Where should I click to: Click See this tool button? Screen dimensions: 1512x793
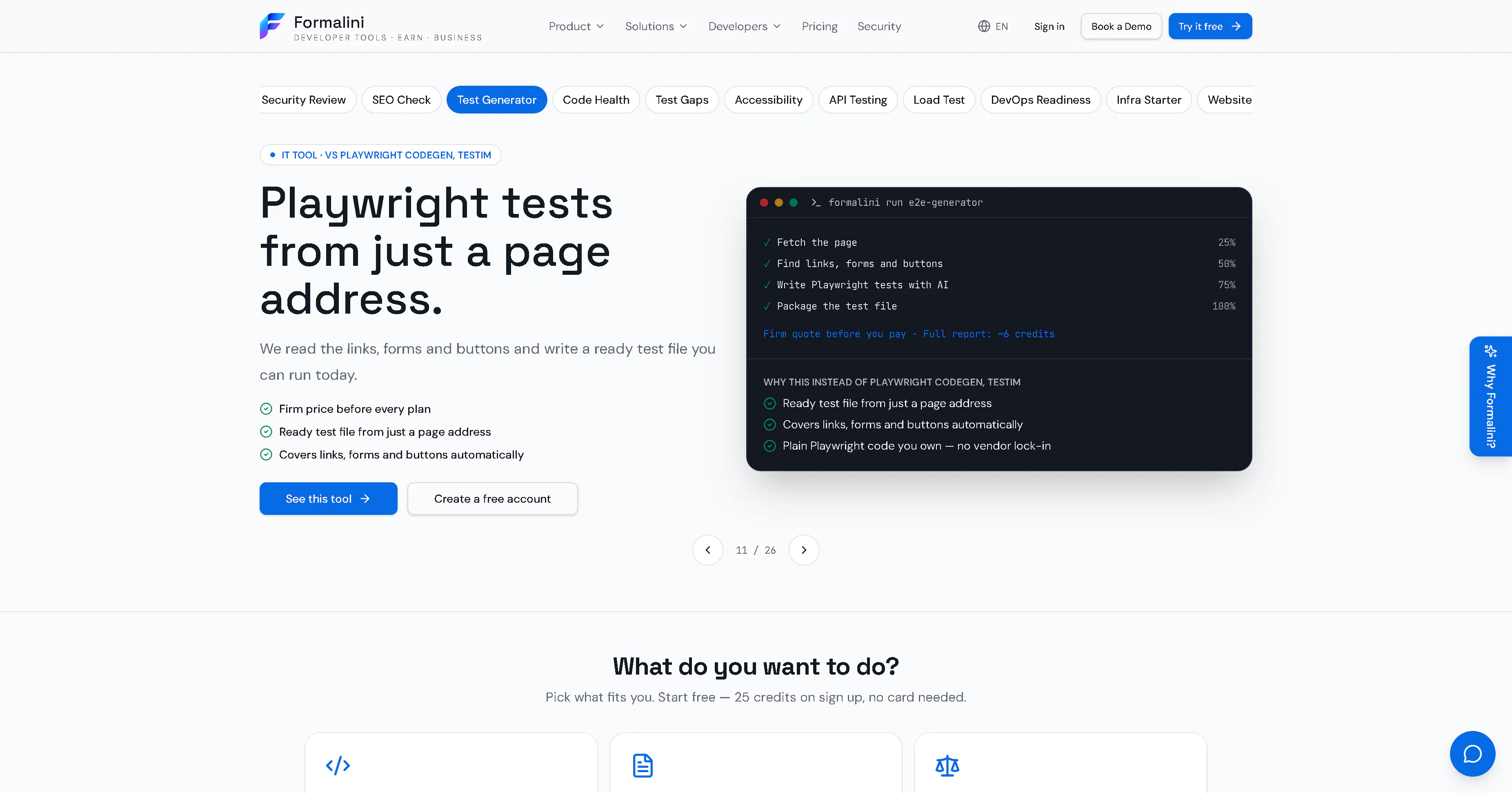[328, 499]
